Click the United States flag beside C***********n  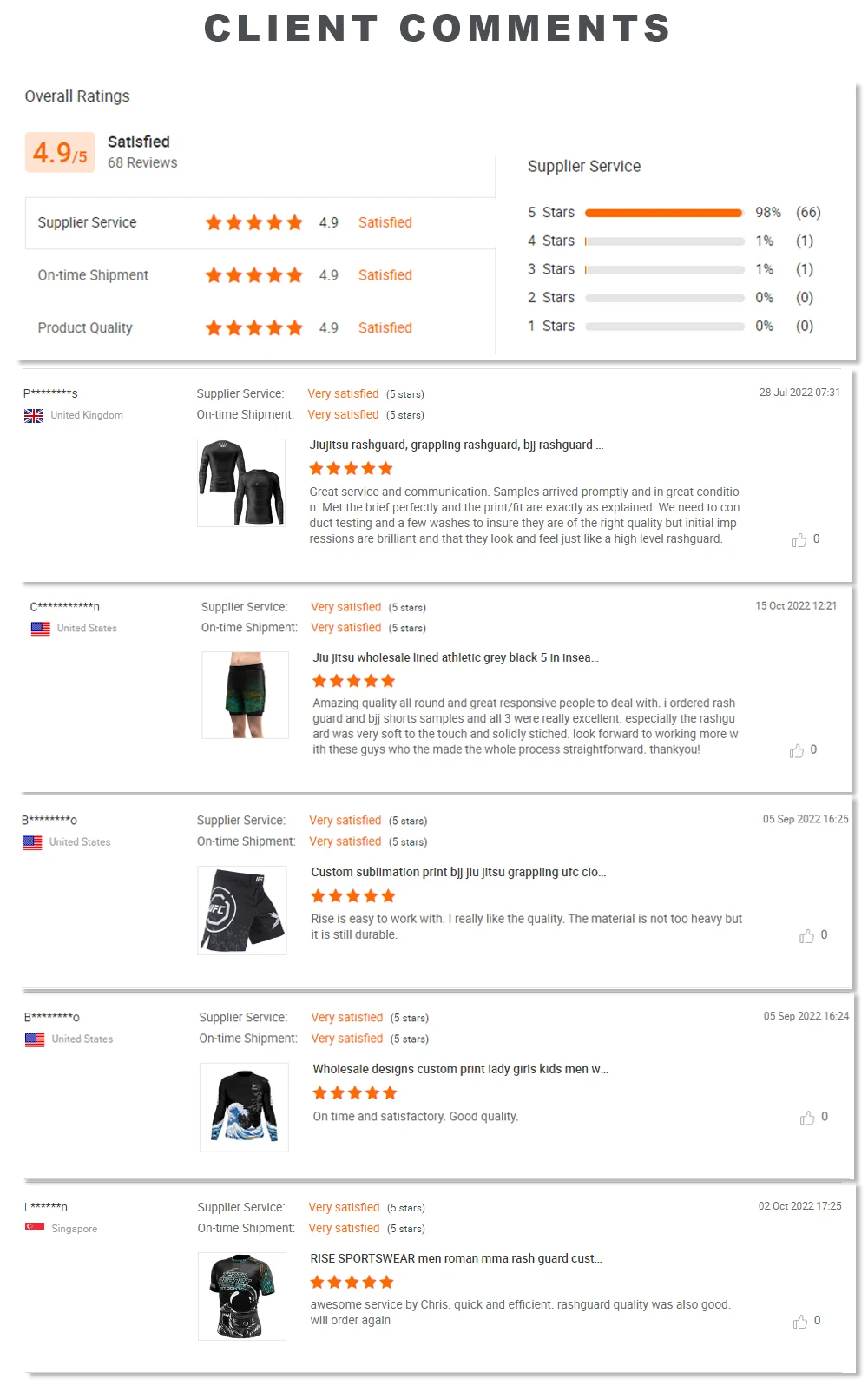coord(40,629)
